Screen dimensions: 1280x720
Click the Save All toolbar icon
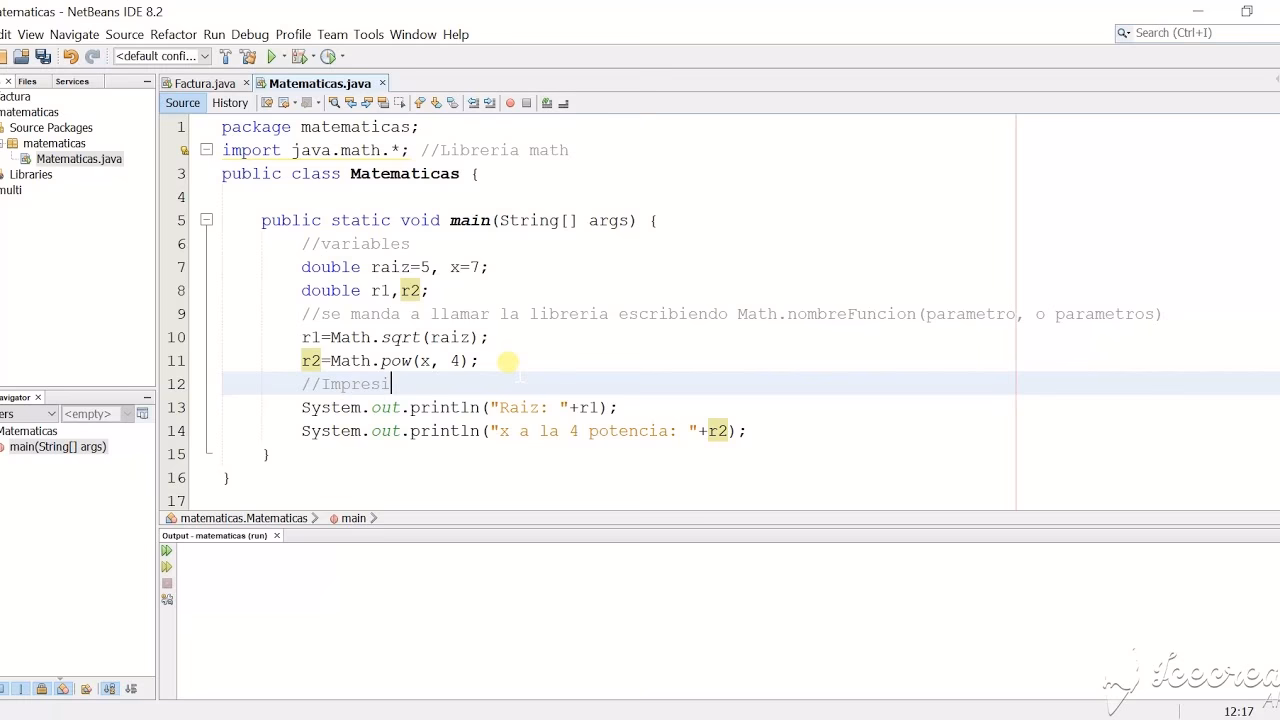pyautogui.click(x=43, y=56)
